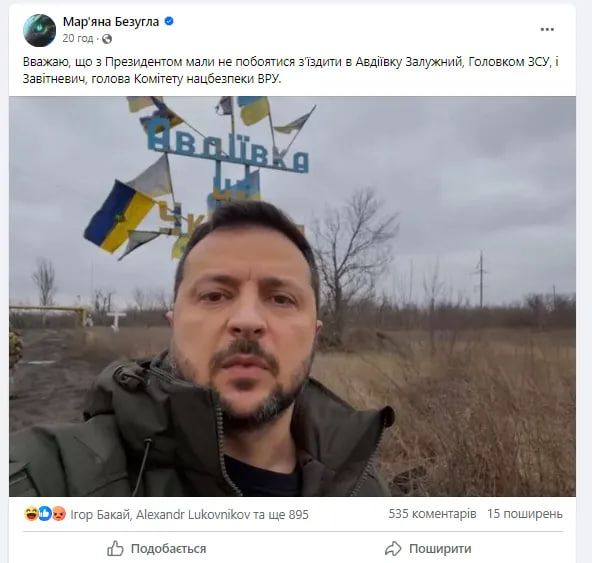
Task: Open the three-dot post options menu
Action: coord(547,29)
